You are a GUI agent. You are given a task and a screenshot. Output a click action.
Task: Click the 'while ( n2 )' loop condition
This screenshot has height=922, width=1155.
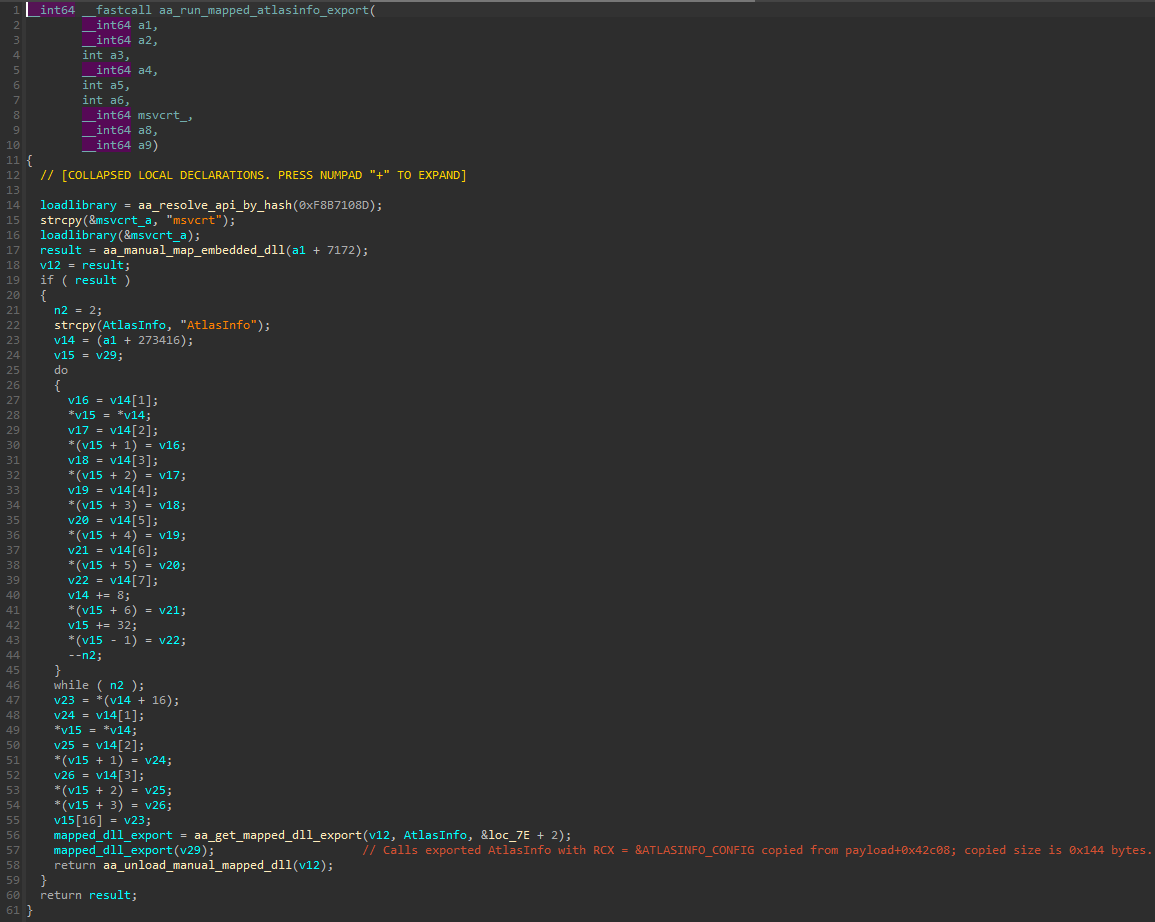tap(99, 686)
